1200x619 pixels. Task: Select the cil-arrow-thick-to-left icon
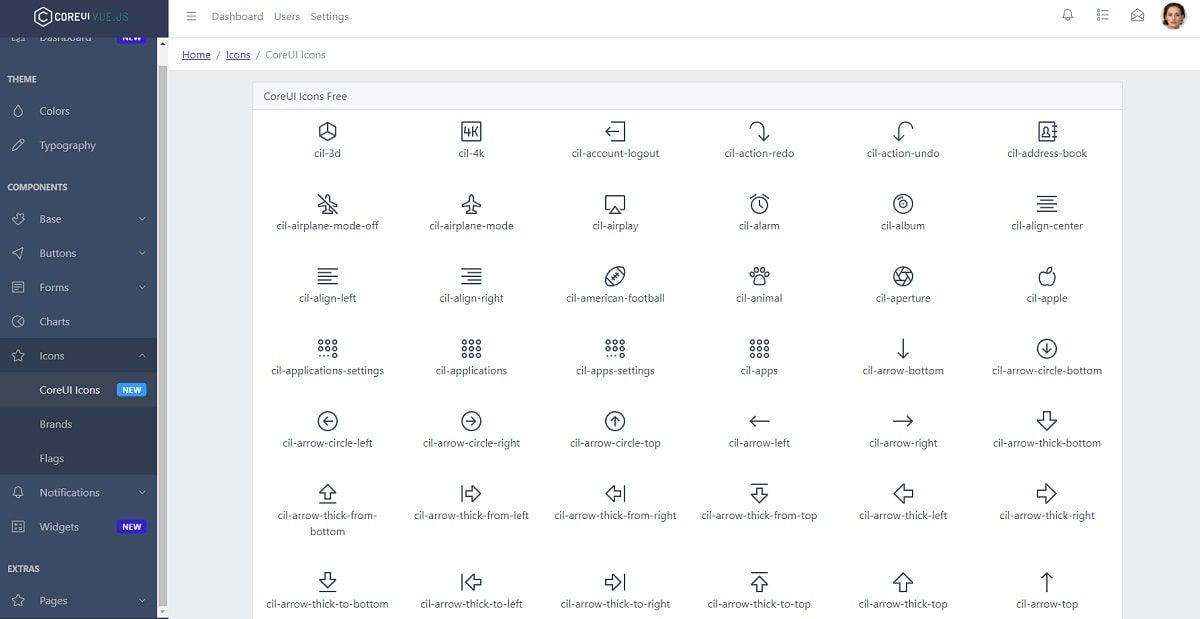[471, 581]
